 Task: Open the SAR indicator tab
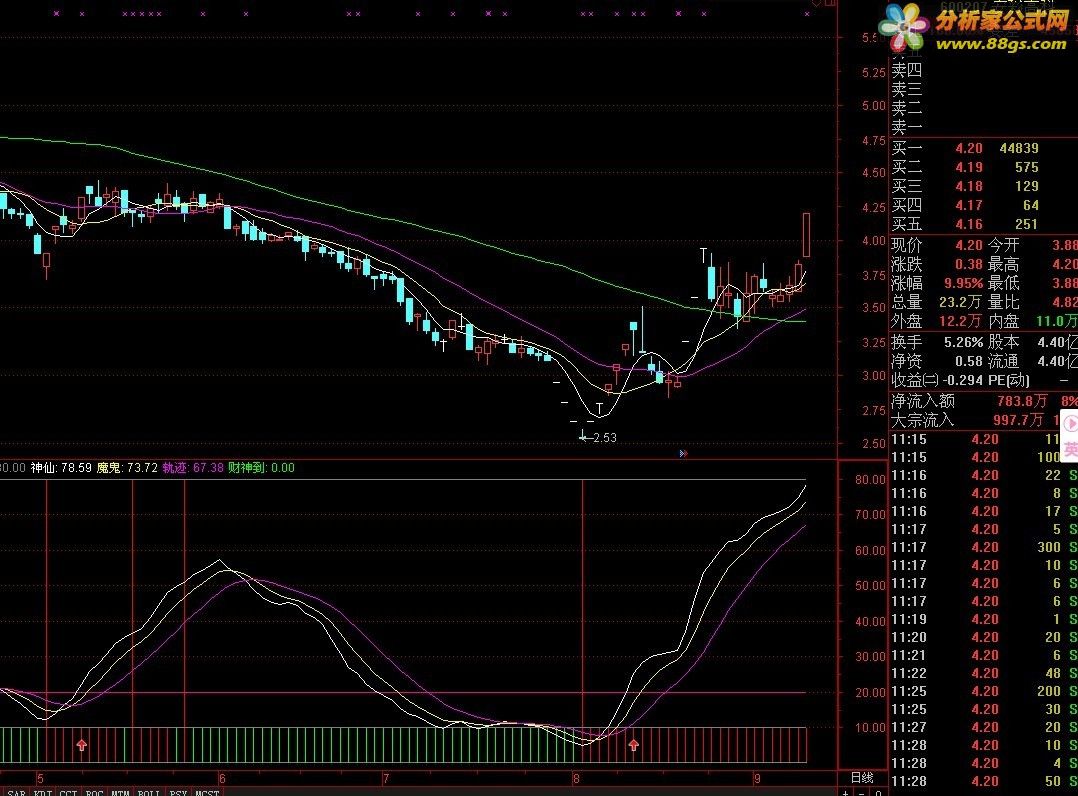pyautogui.click(x=16, y=793)
